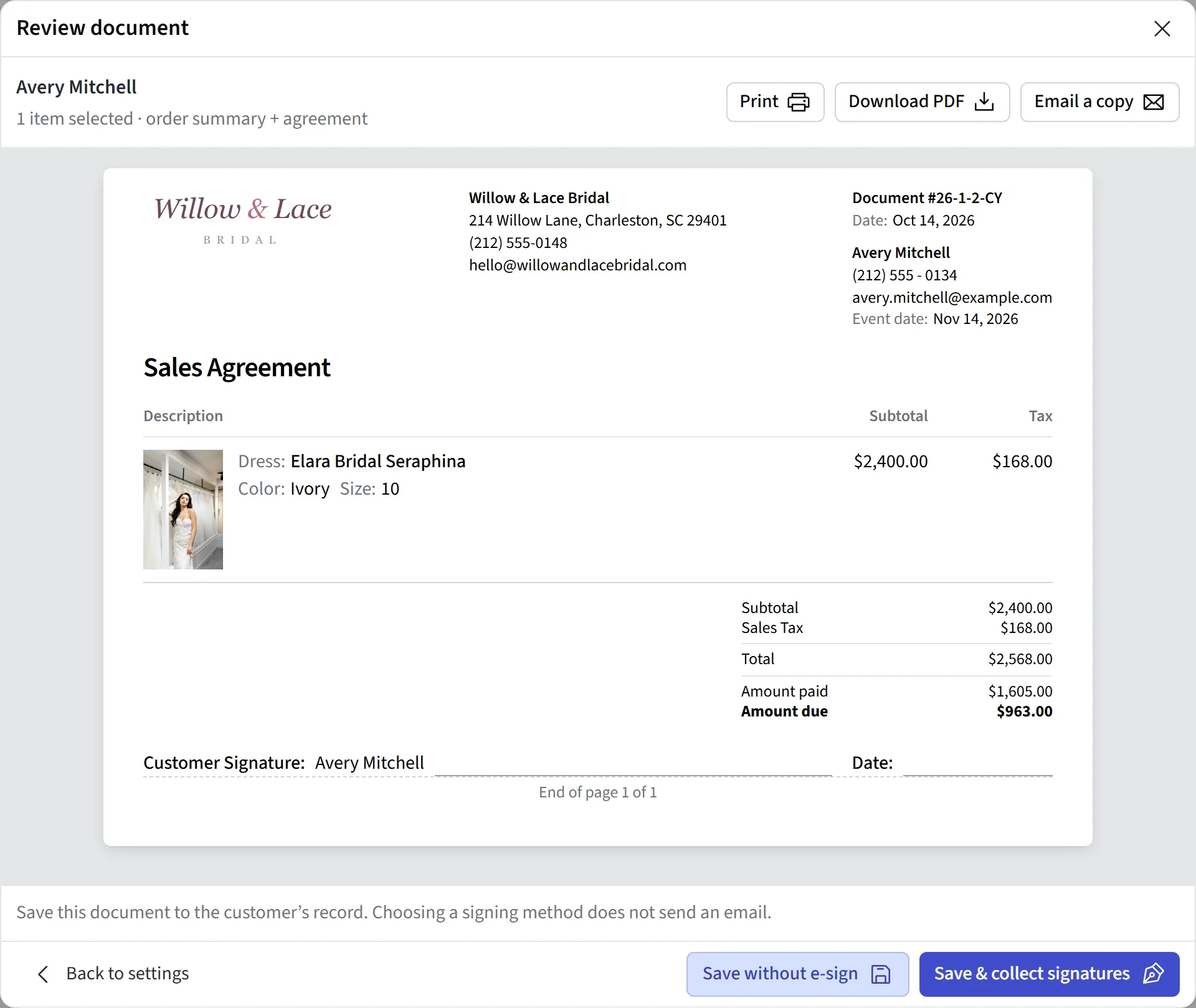The height and width of the screenshot is (1008, 1196).
Task: Click the Avery Mitchell header name
Action: tap(76, 87)
